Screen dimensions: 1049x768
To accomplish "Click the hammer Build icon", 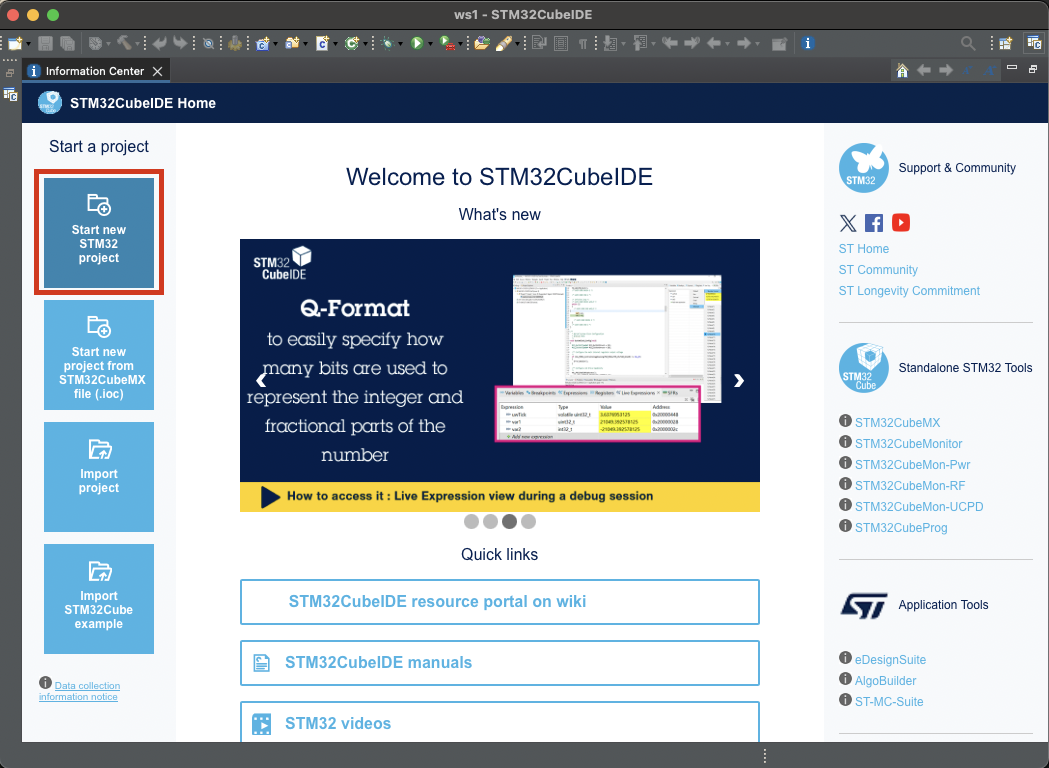I will coord(124,43).
